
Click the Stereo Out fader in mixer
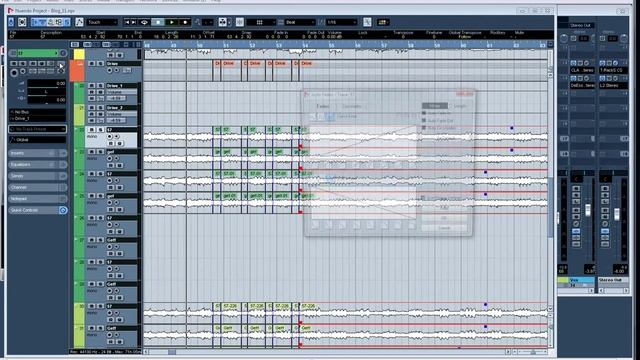click(617, 213)
